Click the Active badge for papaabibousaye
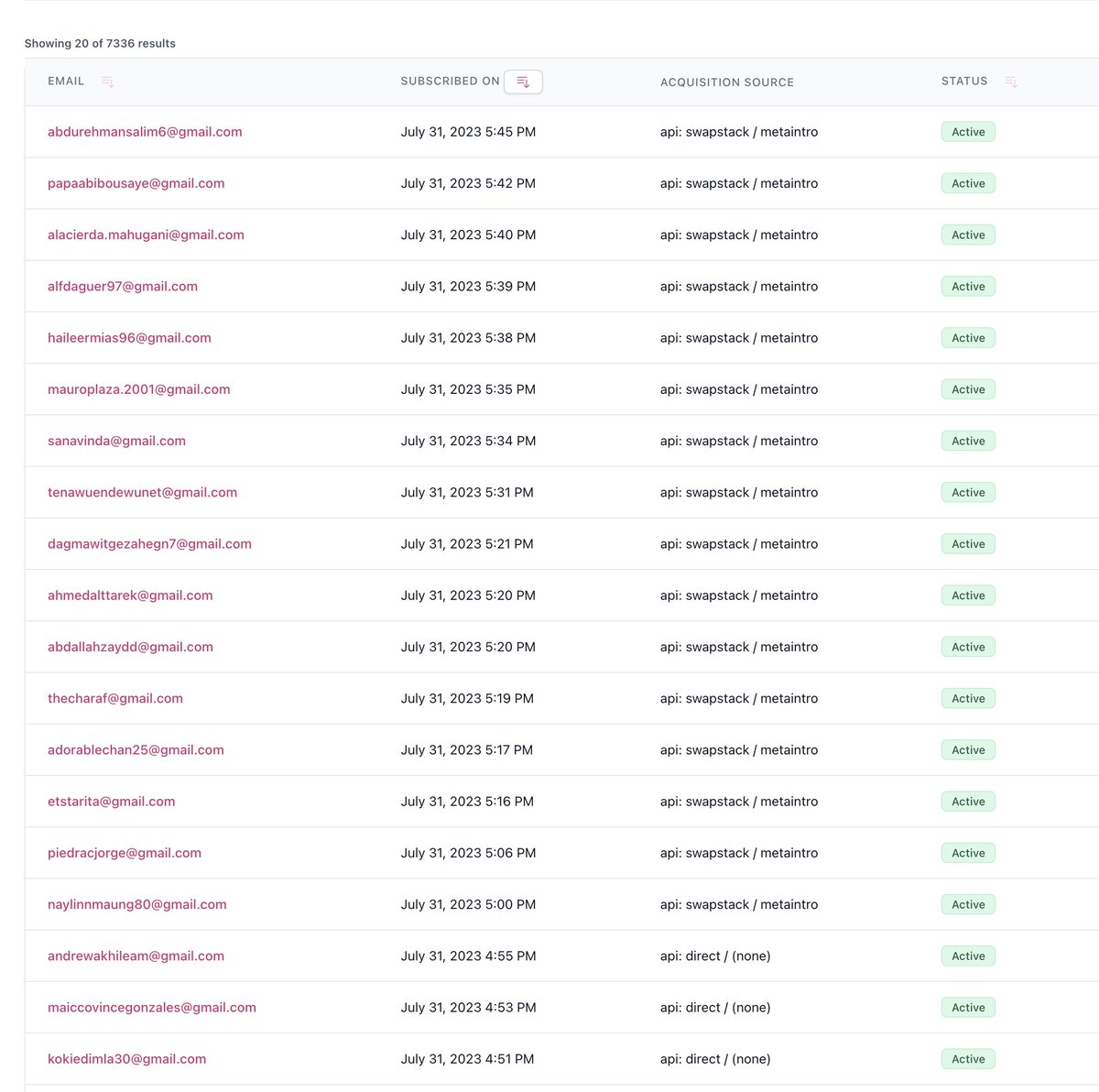The image size is (1099, 1092). coord(968,183)
